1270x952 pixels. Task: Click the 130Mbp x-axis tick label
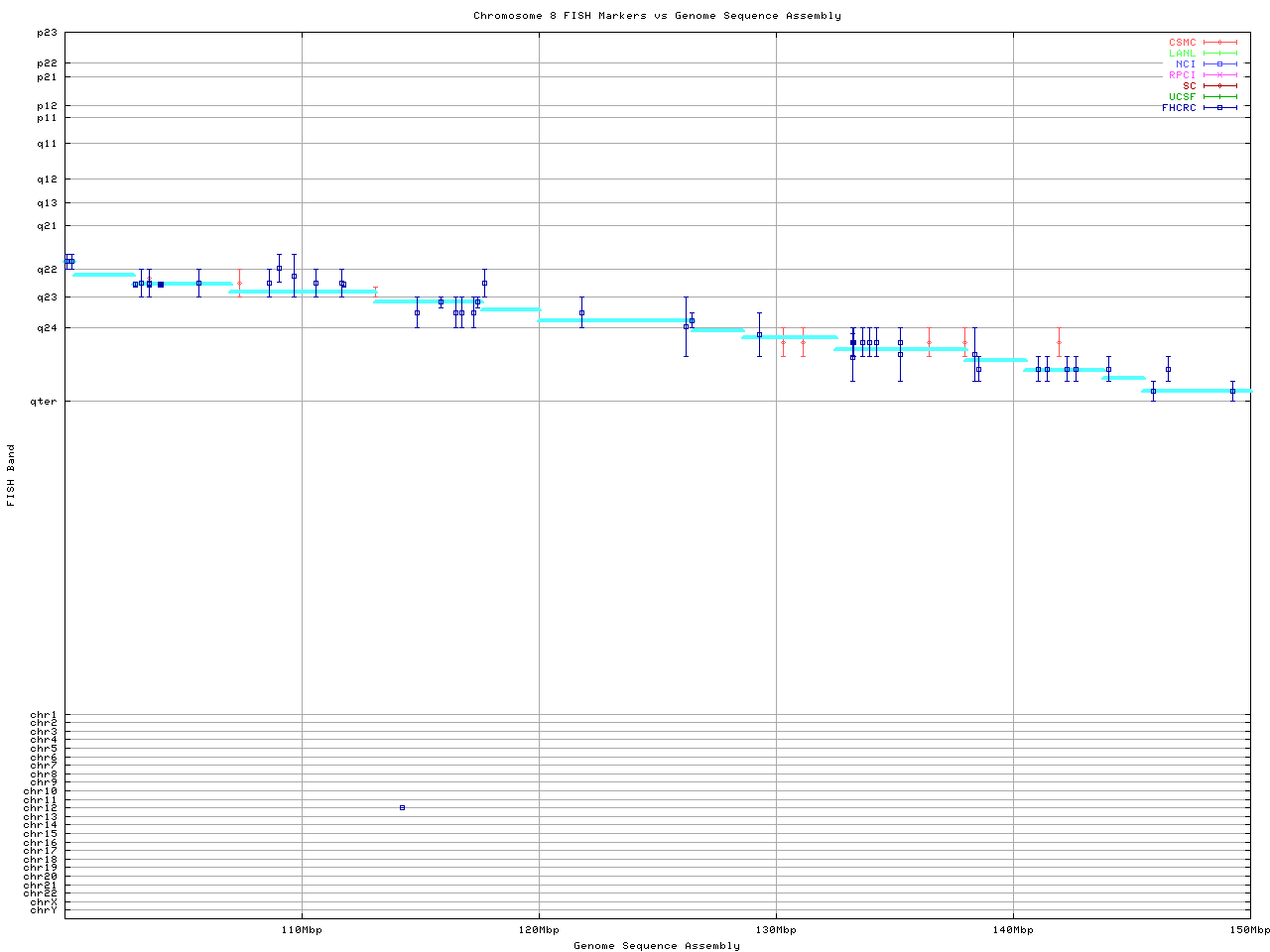(776, 930)
